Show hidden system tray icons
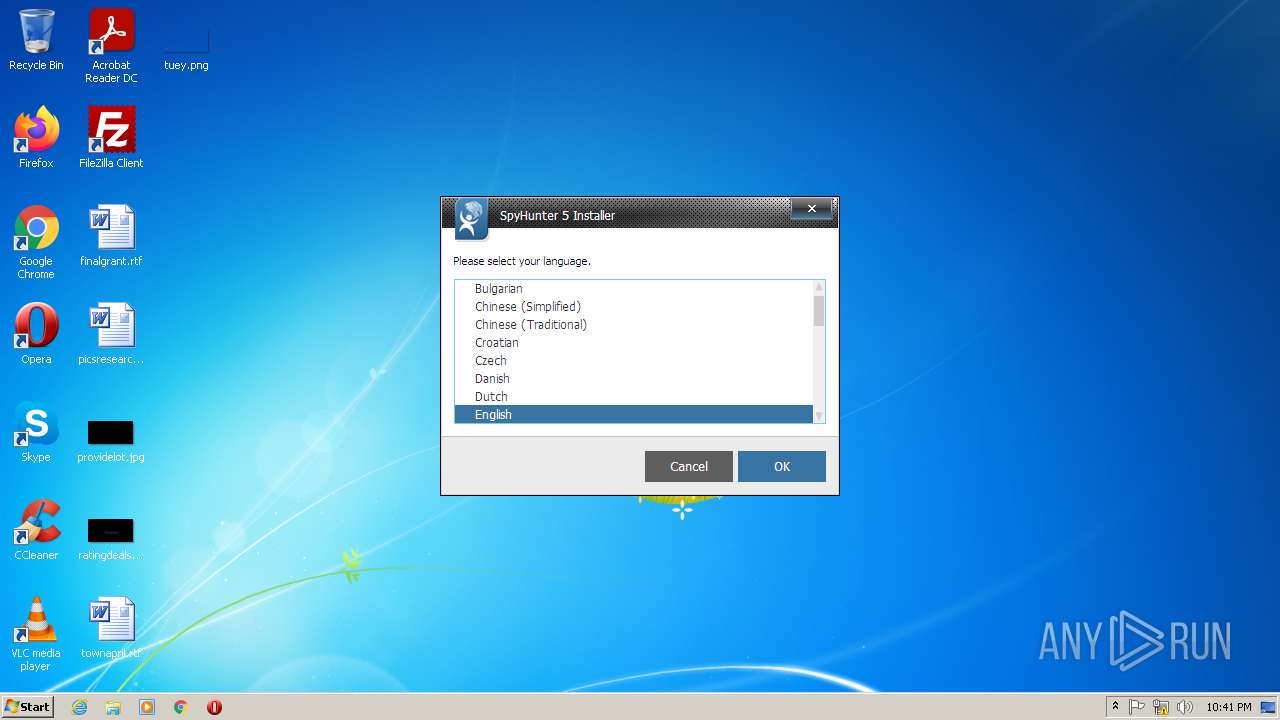1280x720 pixels. [1115, 707]
